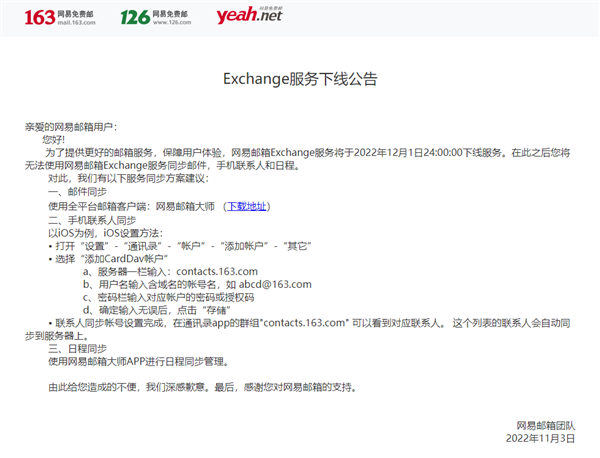Click step c about 密码或授权码
Screen dimensions: 600x458
point(168,297)
